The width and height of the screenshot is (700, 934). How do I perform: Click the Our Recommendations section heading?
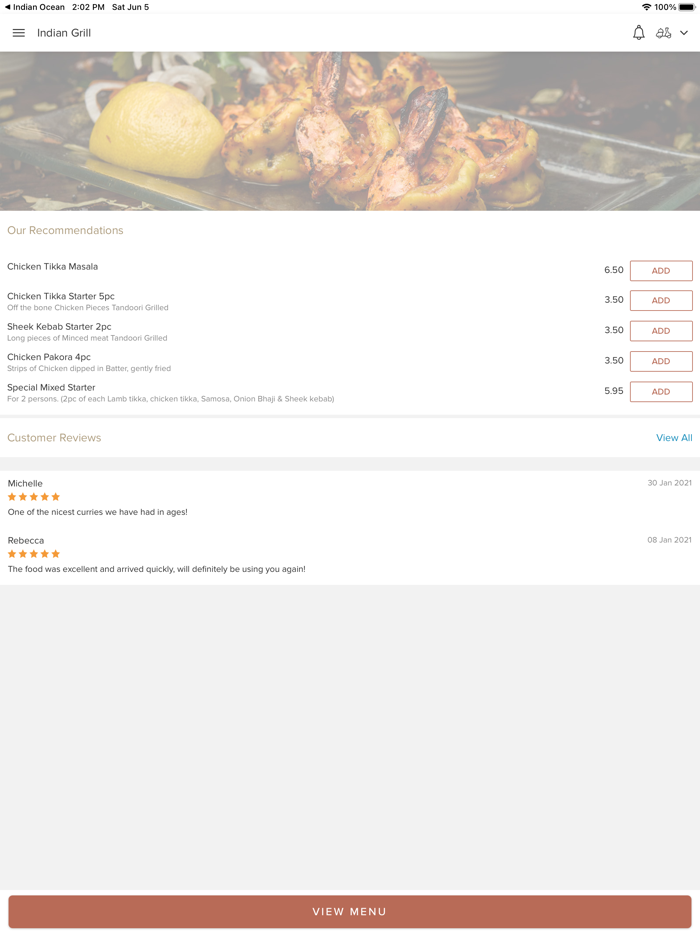coord(65,230)
